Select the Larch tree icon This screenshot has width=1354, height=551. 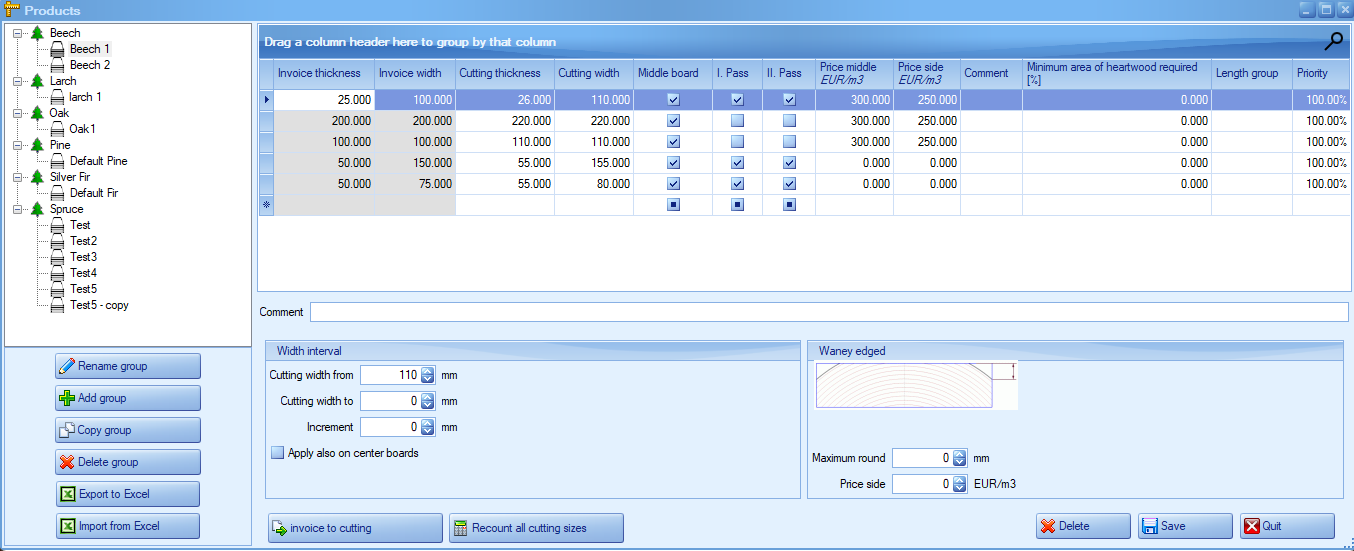pyautogui.click(x=37, y=81)
